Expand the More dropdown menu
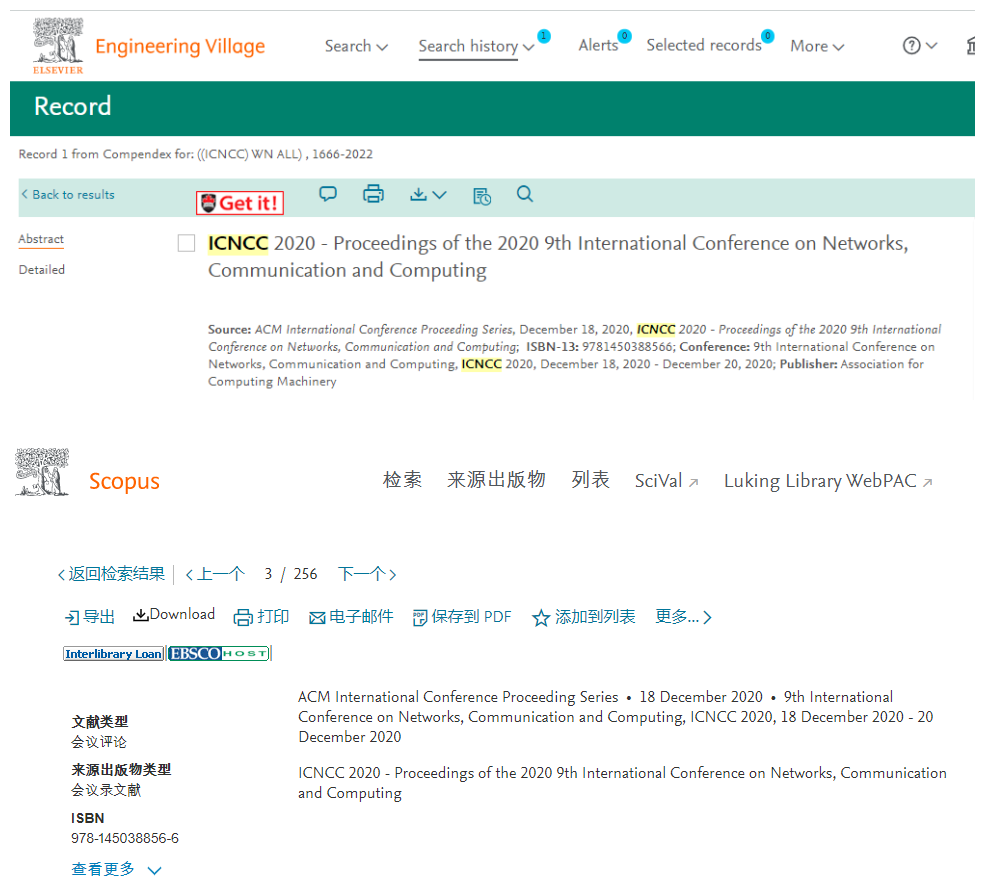Image resolution: width=985 pixels, height=892 pixels. tap(817, 46)
